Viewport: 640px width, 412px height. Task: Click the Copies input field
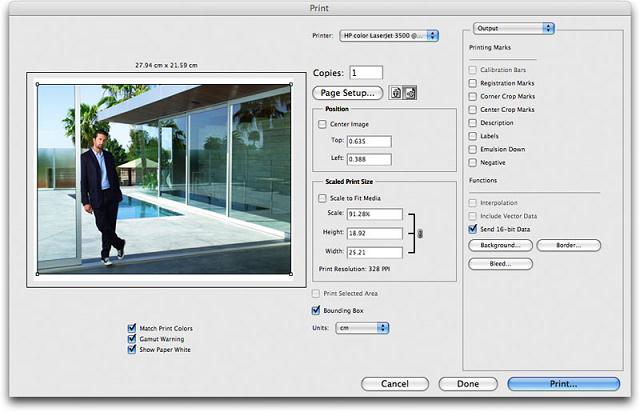(x=366, y=73)
